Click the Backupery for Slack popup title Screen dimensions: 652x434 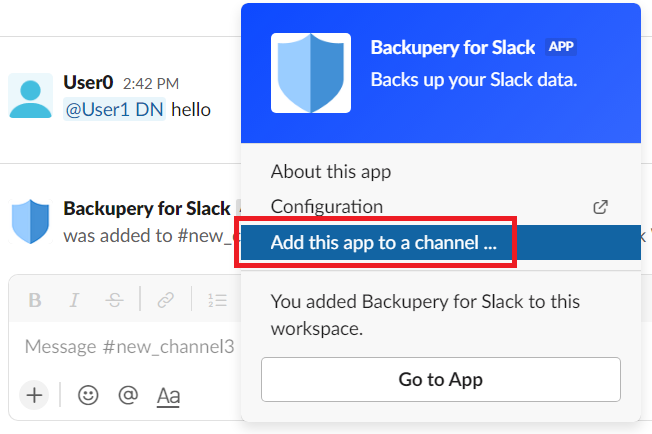[453, 47]
